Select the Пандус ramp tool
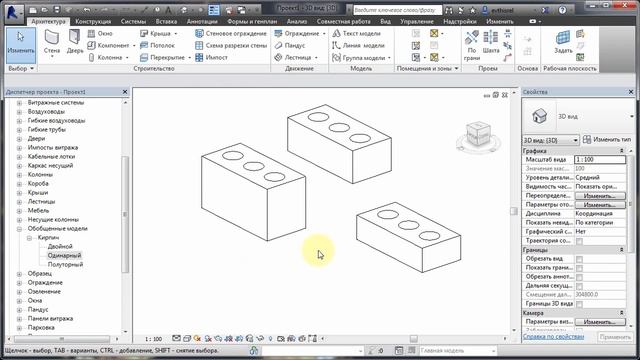The width and height of the screenshot is (640, 360). point(290,45)
